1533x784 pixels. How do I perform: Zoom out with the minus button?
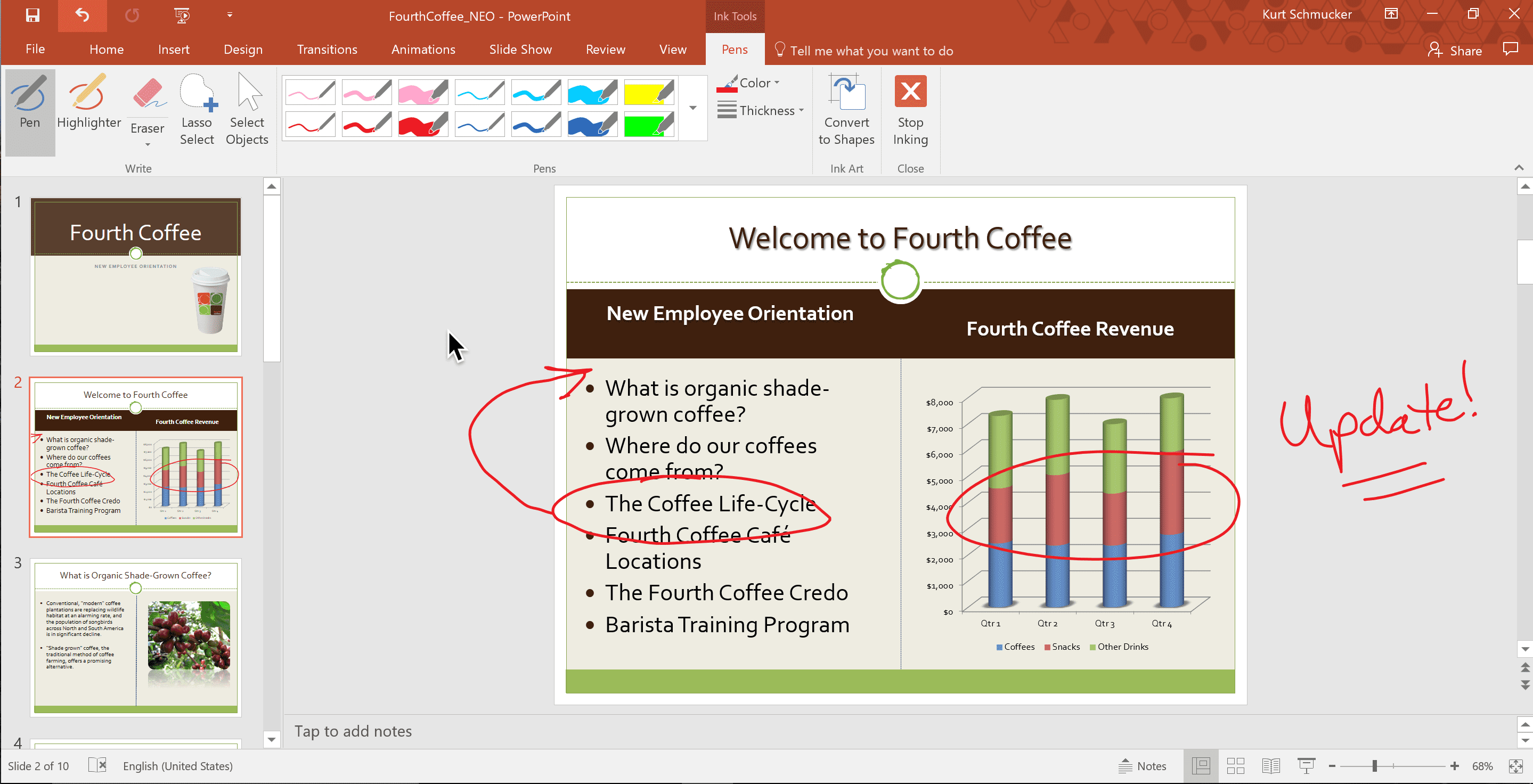(1332, 766)
